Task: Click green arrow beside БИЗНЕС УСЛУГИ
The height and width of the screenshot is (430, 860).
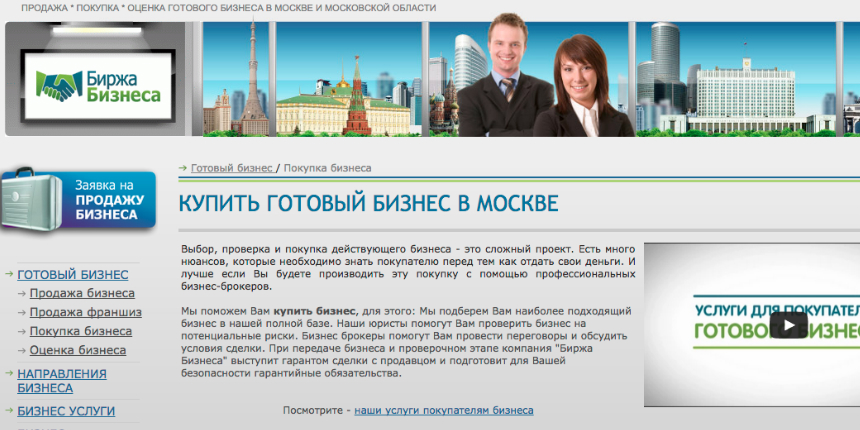Action: click(9, 410)
